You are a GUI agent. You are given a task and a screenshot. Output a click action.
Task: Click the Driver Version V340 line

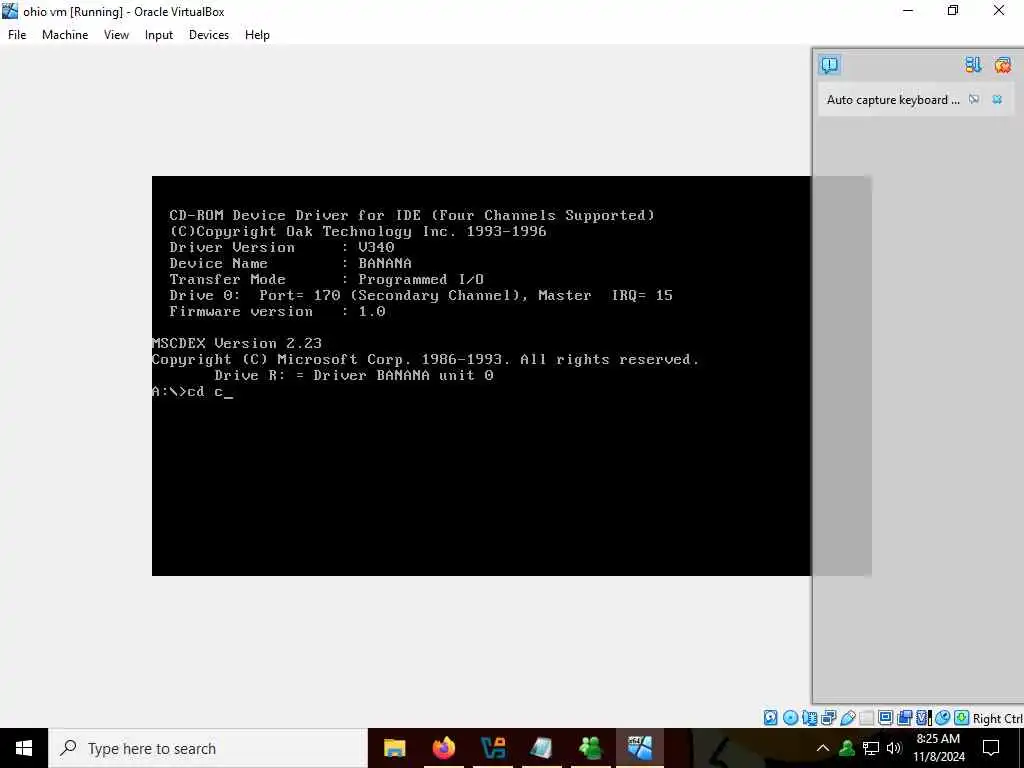point(281,248)
